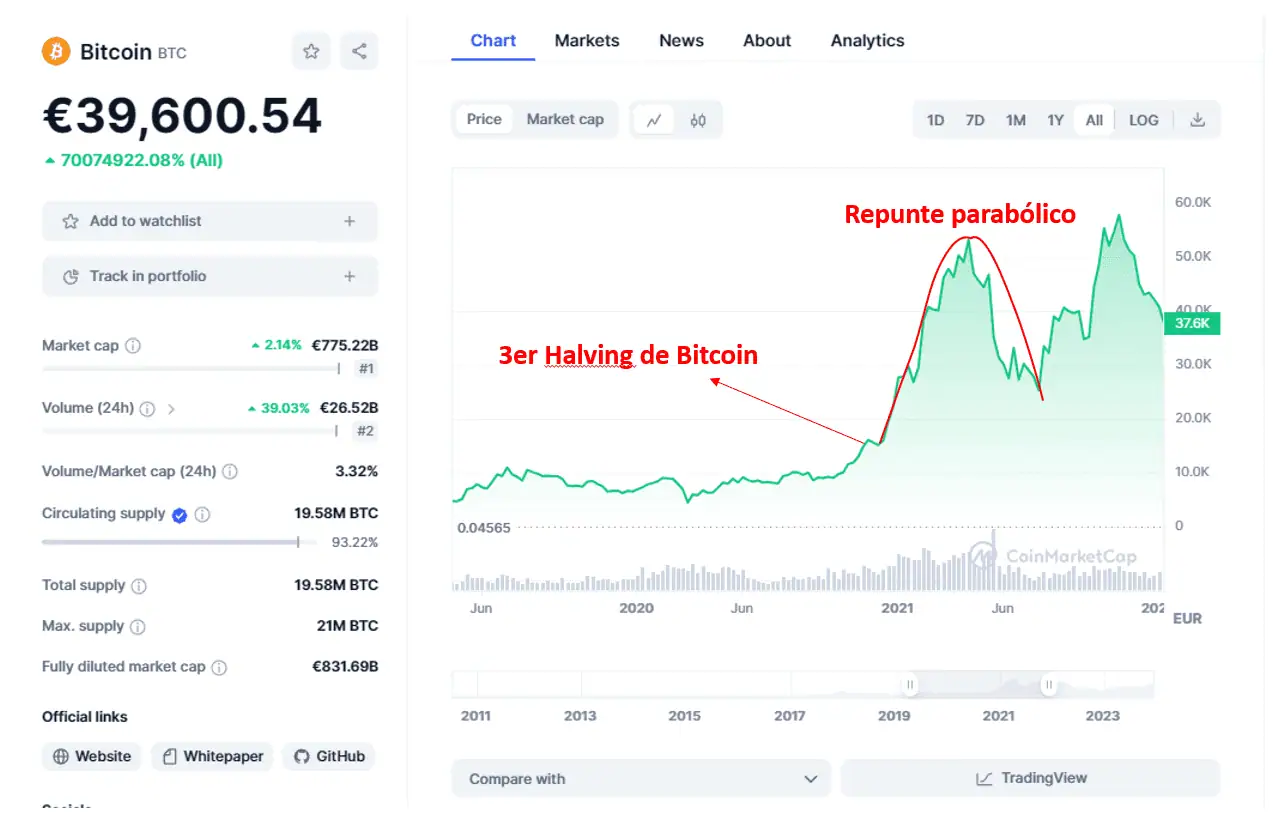The image size is (1273, 831).
Task: Click the €39,600.54 price value
Action: pyautogui.click(x=182, y=116)
